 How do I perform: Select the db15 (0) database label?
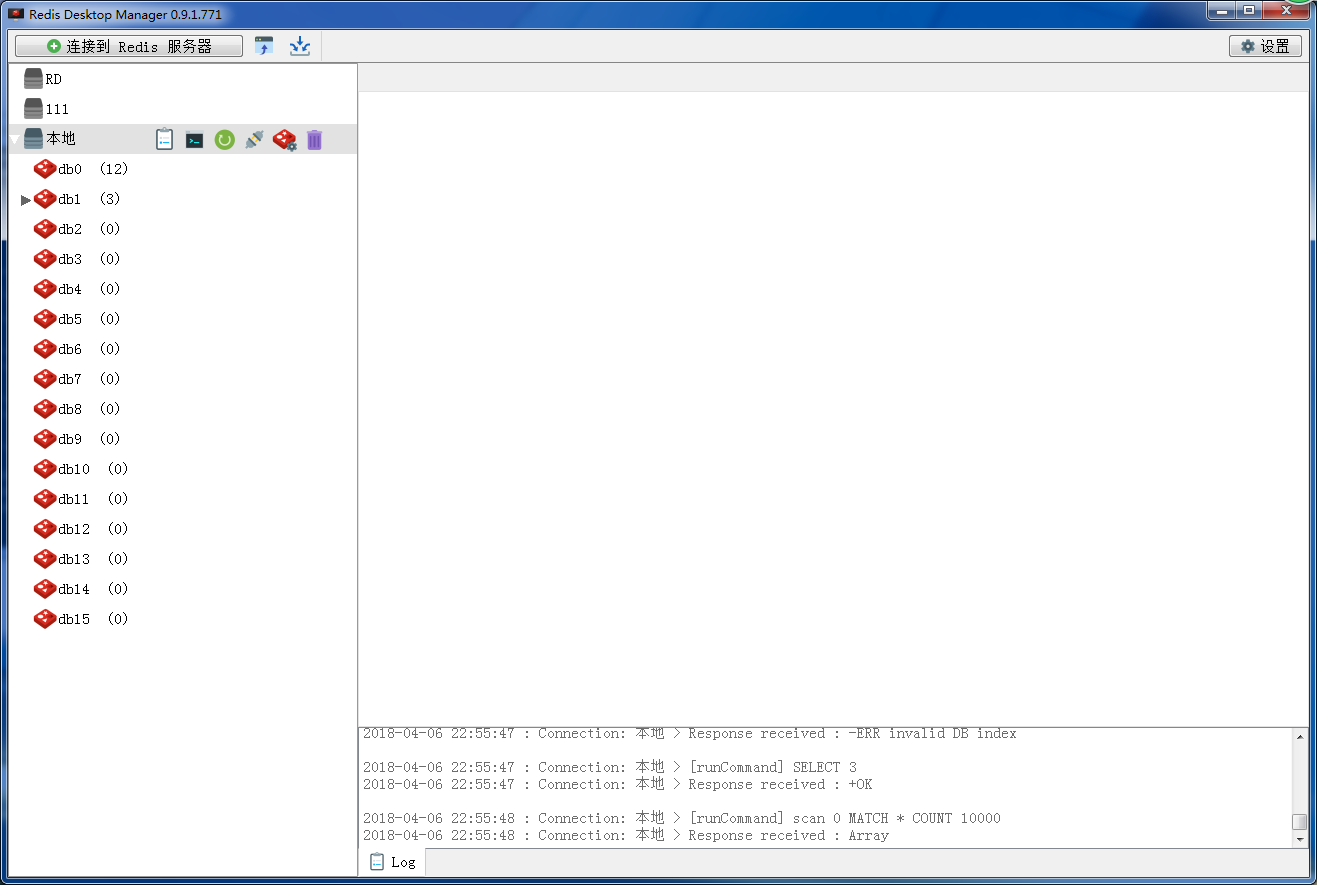pos(94,619)
